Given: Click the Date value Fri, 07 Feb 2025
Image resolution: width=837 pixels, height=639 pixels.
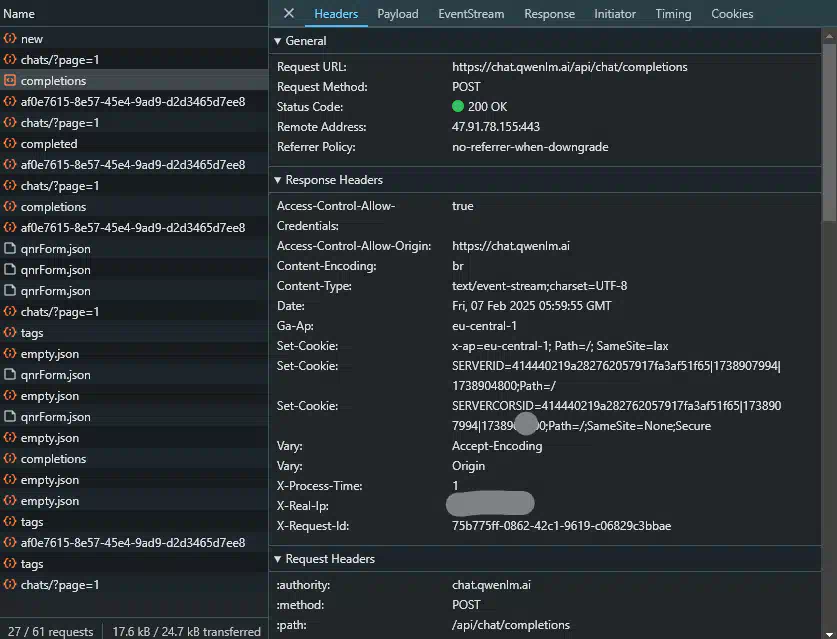Looking at the screenshot, I should click(532, 306).
